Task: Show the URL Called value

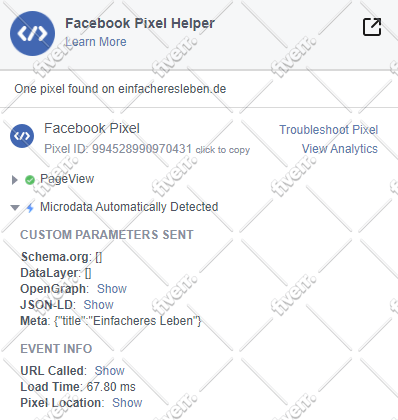Action: [x=110, y=371]
